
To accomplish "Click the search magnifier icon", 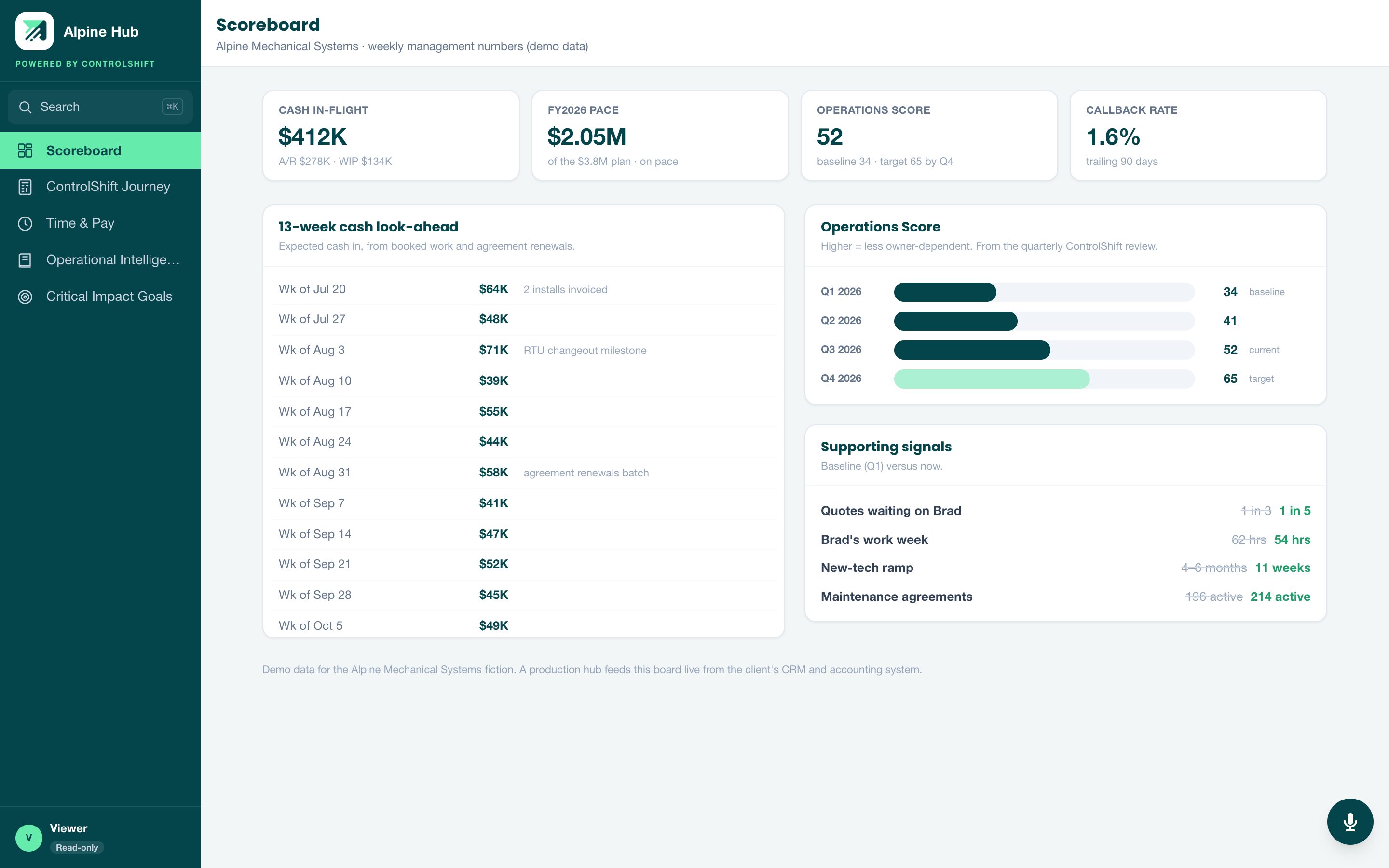I will [25, 107].
